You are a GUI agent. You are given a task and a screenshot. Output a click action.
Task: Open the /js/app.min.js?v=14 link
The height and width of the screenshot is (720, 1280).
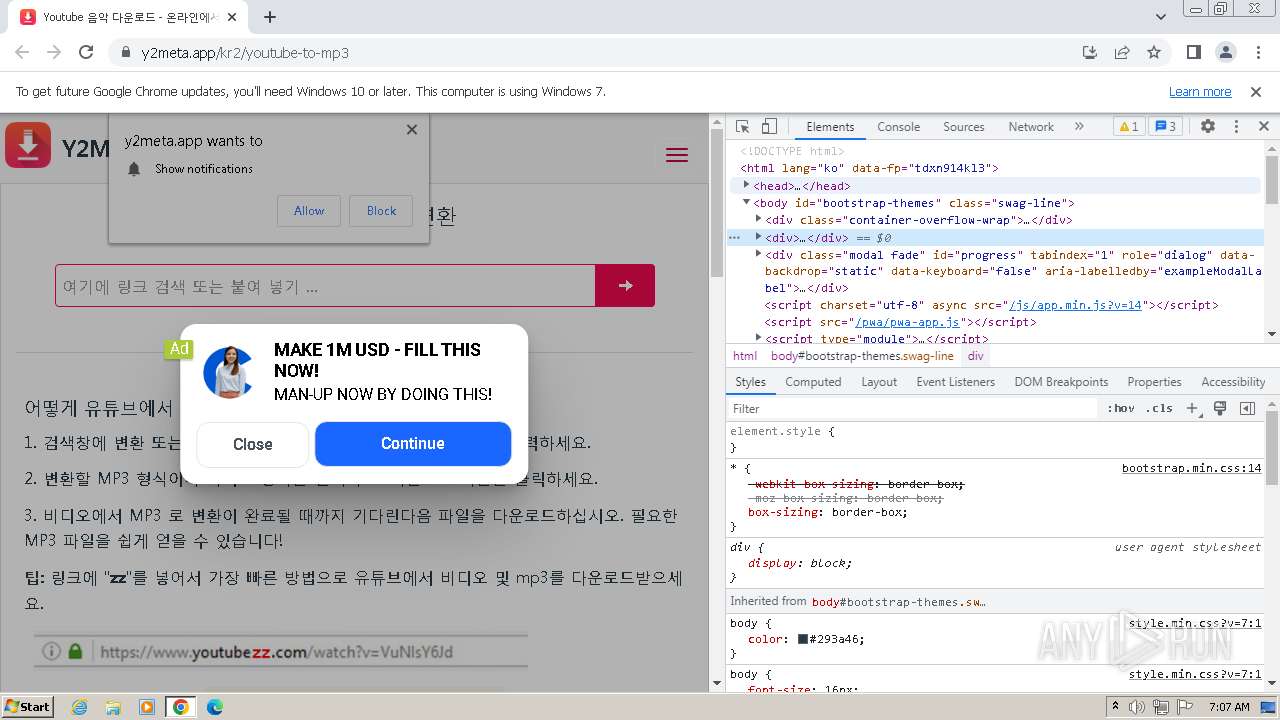pyautogui.click(x=1074, y=305)
